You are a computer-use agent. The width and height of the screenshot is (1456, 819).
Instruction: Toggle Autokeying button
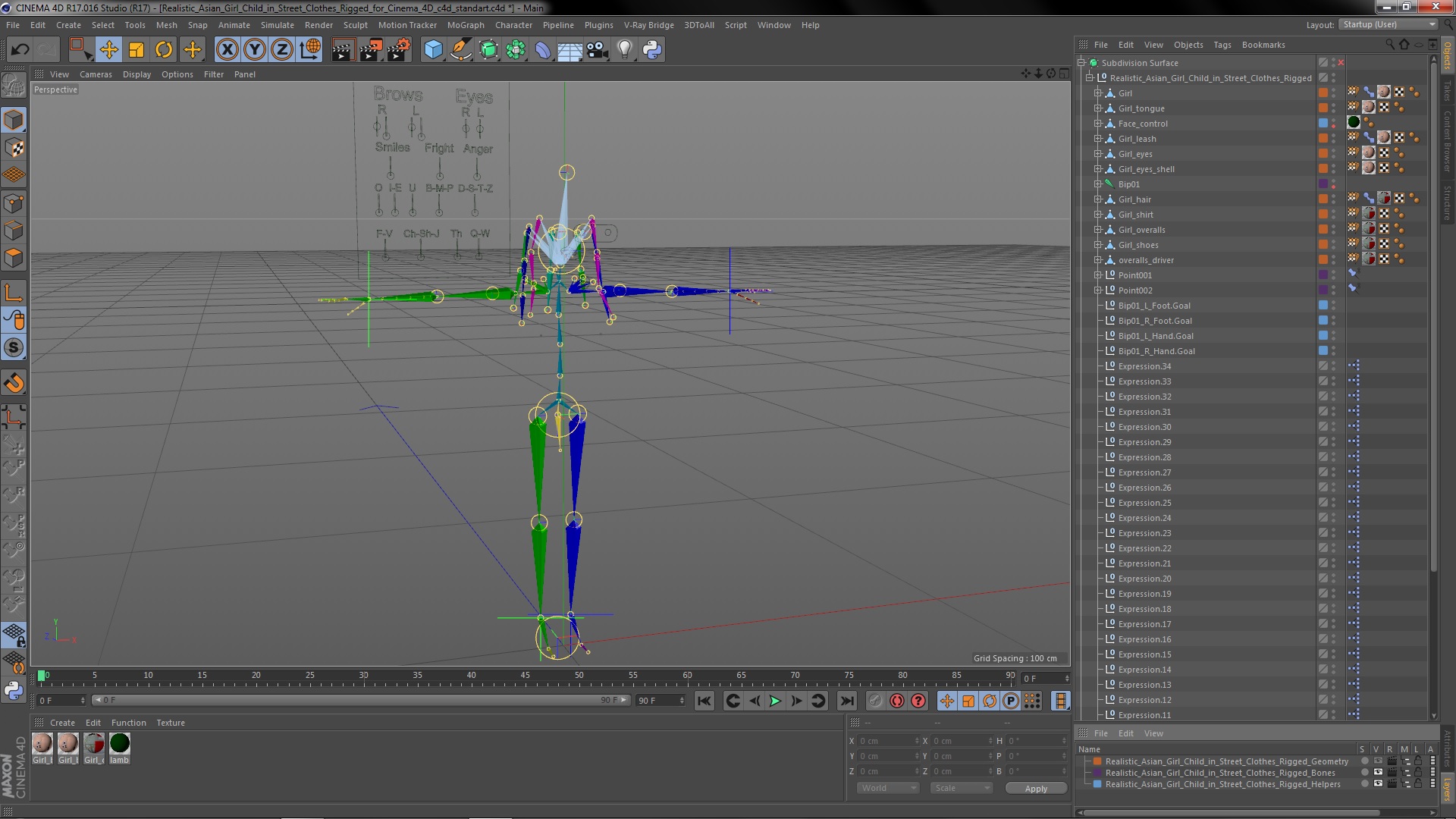click(x=897, y=701)
